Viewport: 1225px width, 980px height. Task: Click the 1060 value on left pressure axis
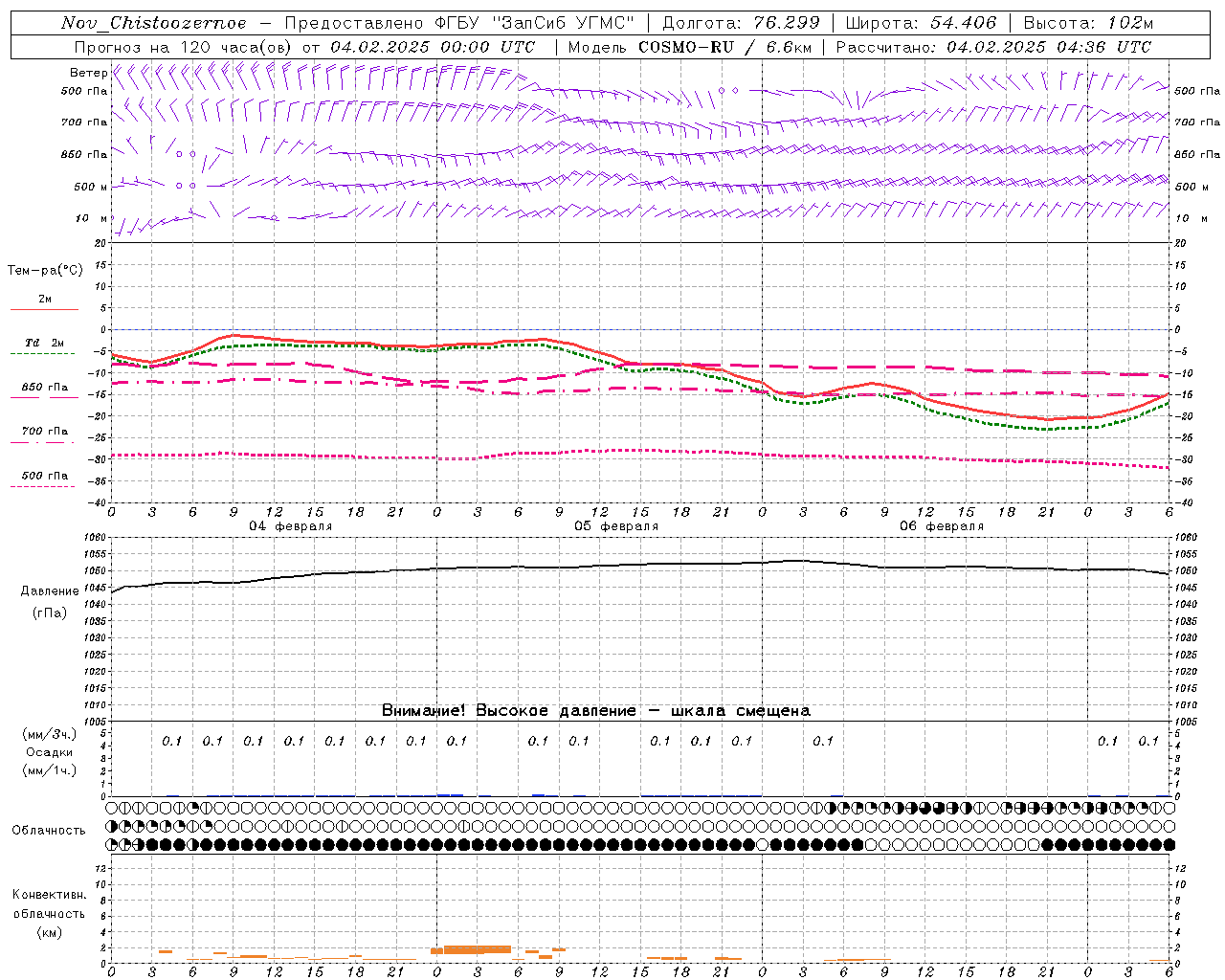pyautogui.click(x=97, y=538)
